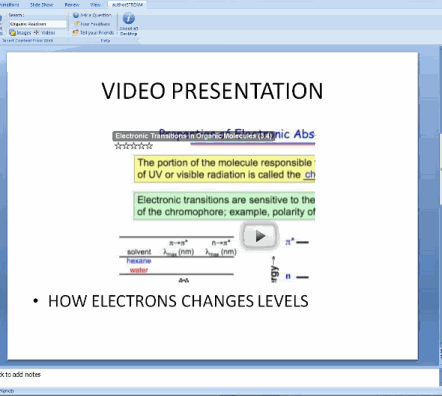Click the VIDEO PRESENTATION slide title

click(212, 91)
